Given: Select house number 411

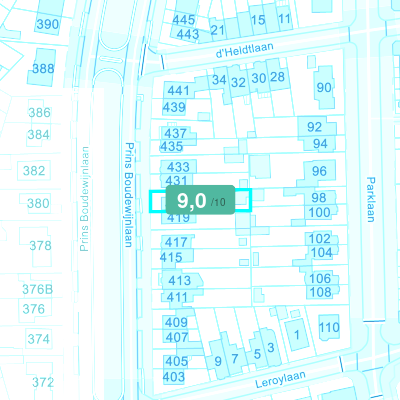Looking at the screenshot, I should click(x=177, y=297).
